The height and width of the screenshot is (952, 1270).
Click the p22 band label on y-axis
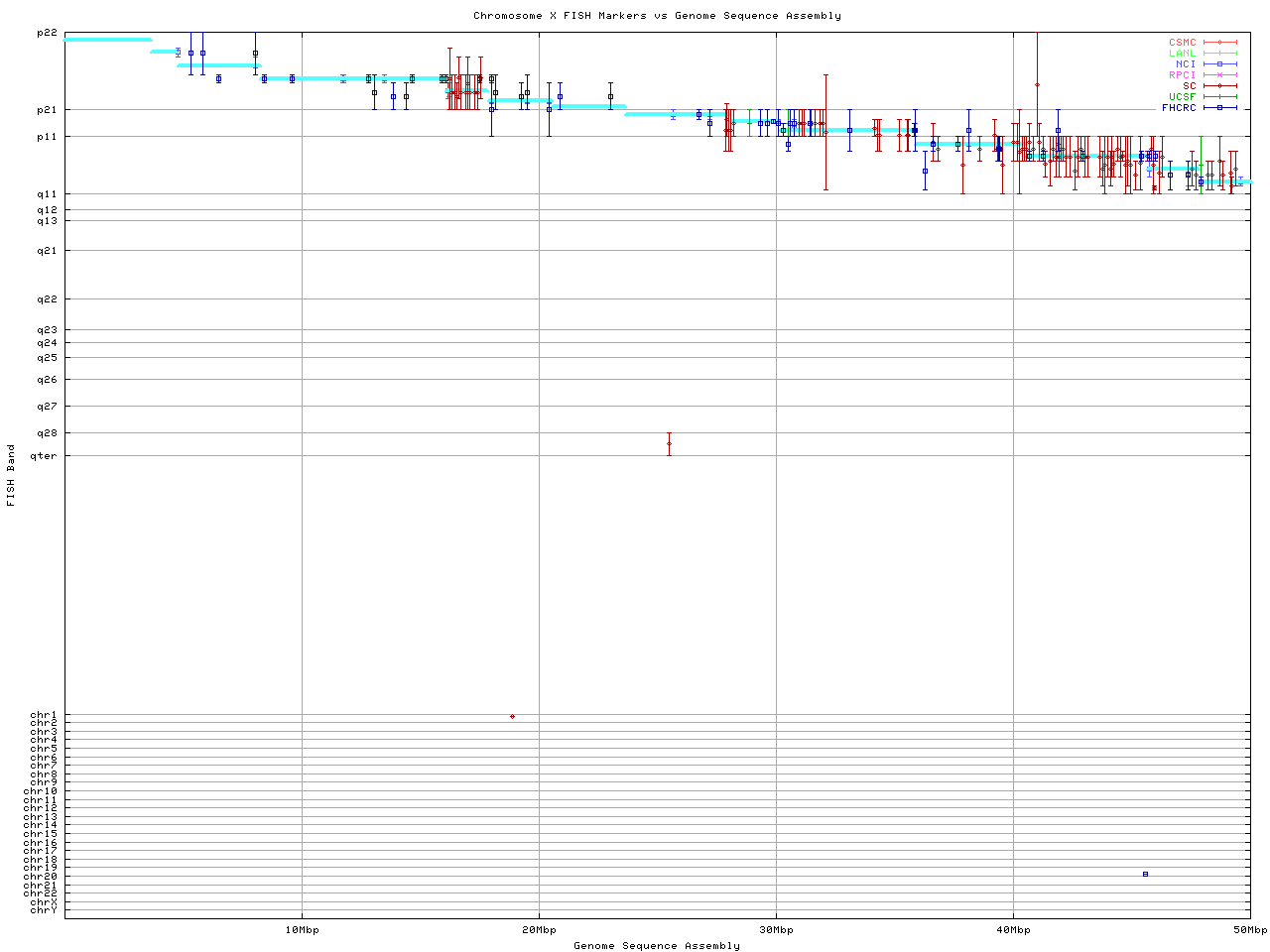[47, 33]
